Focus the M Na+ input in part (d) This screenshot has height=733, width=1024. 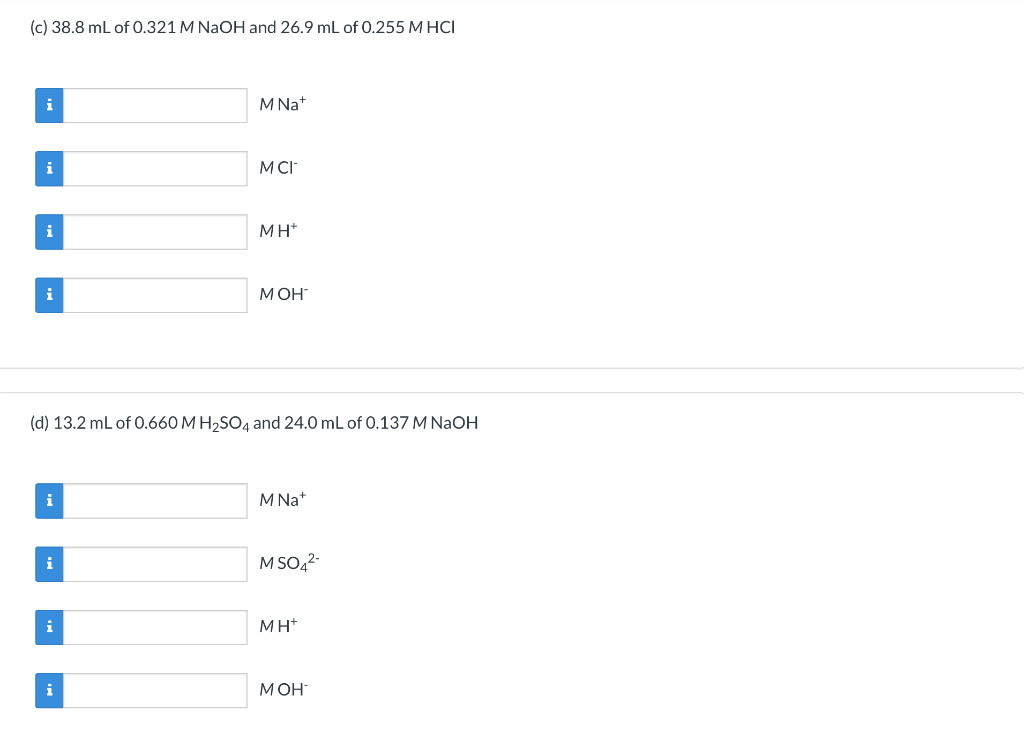[x=155, y=501]
